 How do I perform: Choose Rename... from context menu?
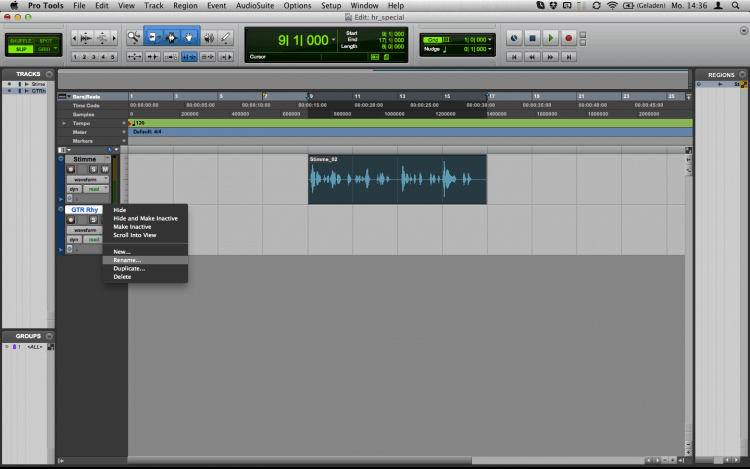coord(145,260)
